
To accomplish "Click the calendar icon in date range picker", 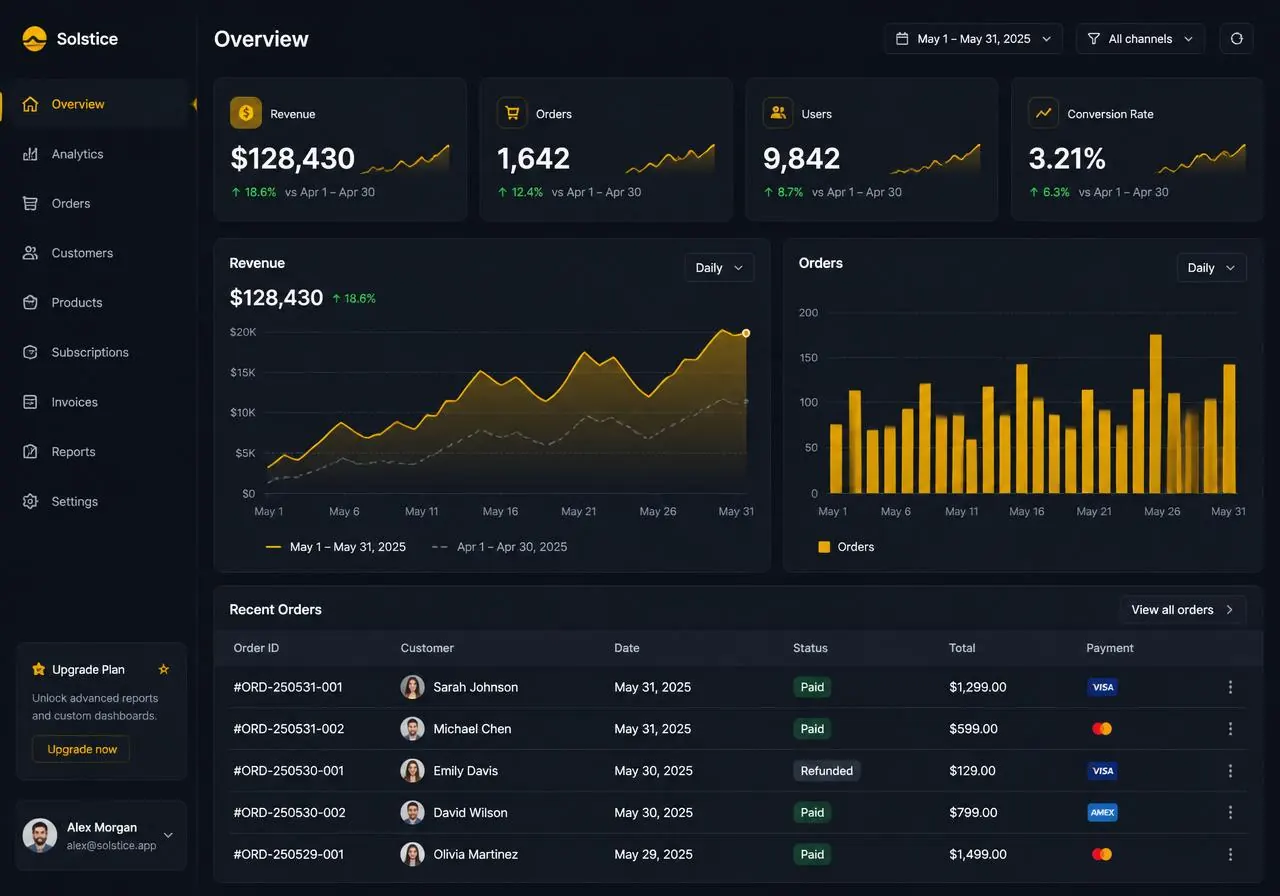I will (x=902, y=39).
